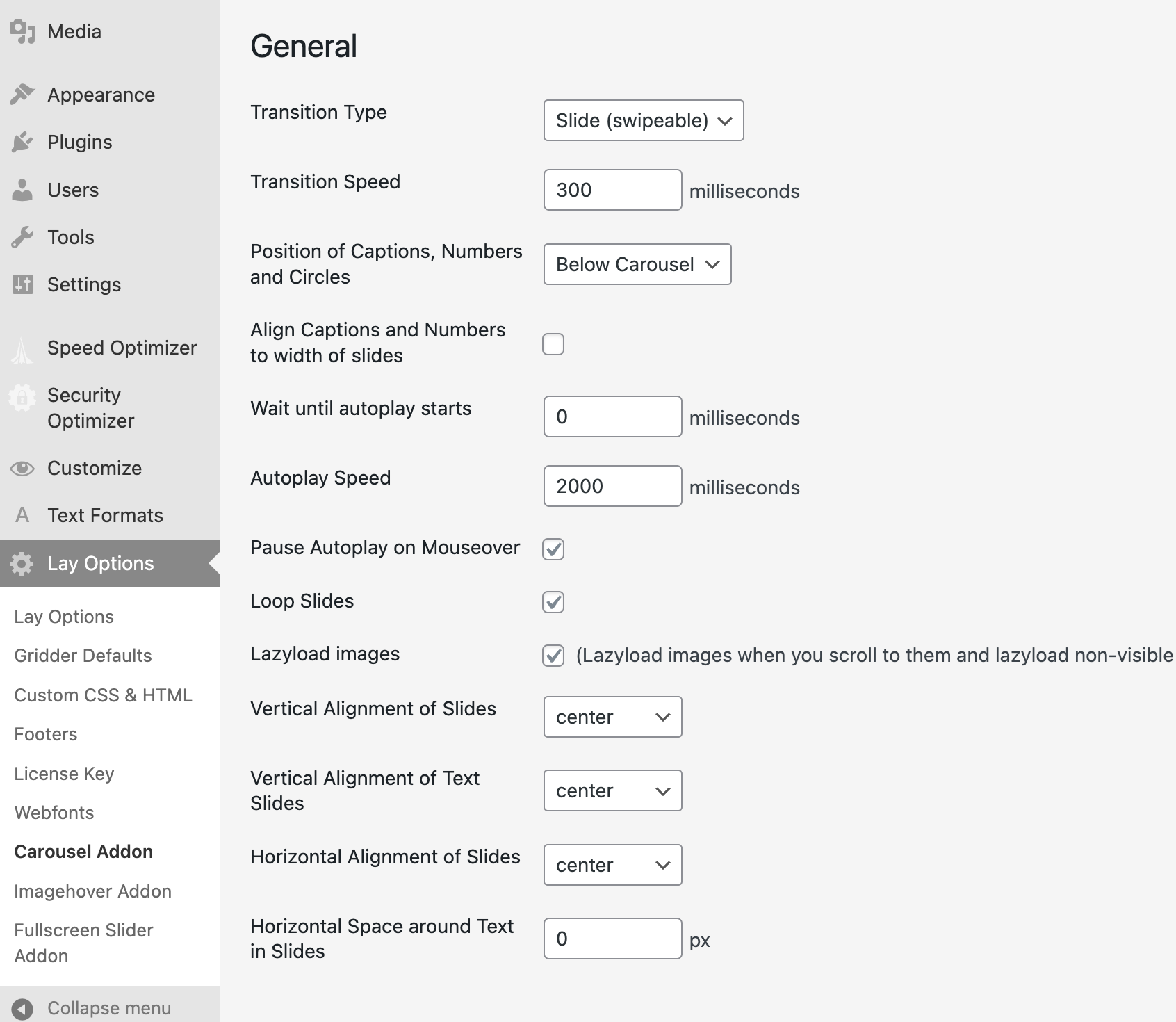Open the License Key page
The width and height of the screenshot is (1176, 1022).
point(64,773)
